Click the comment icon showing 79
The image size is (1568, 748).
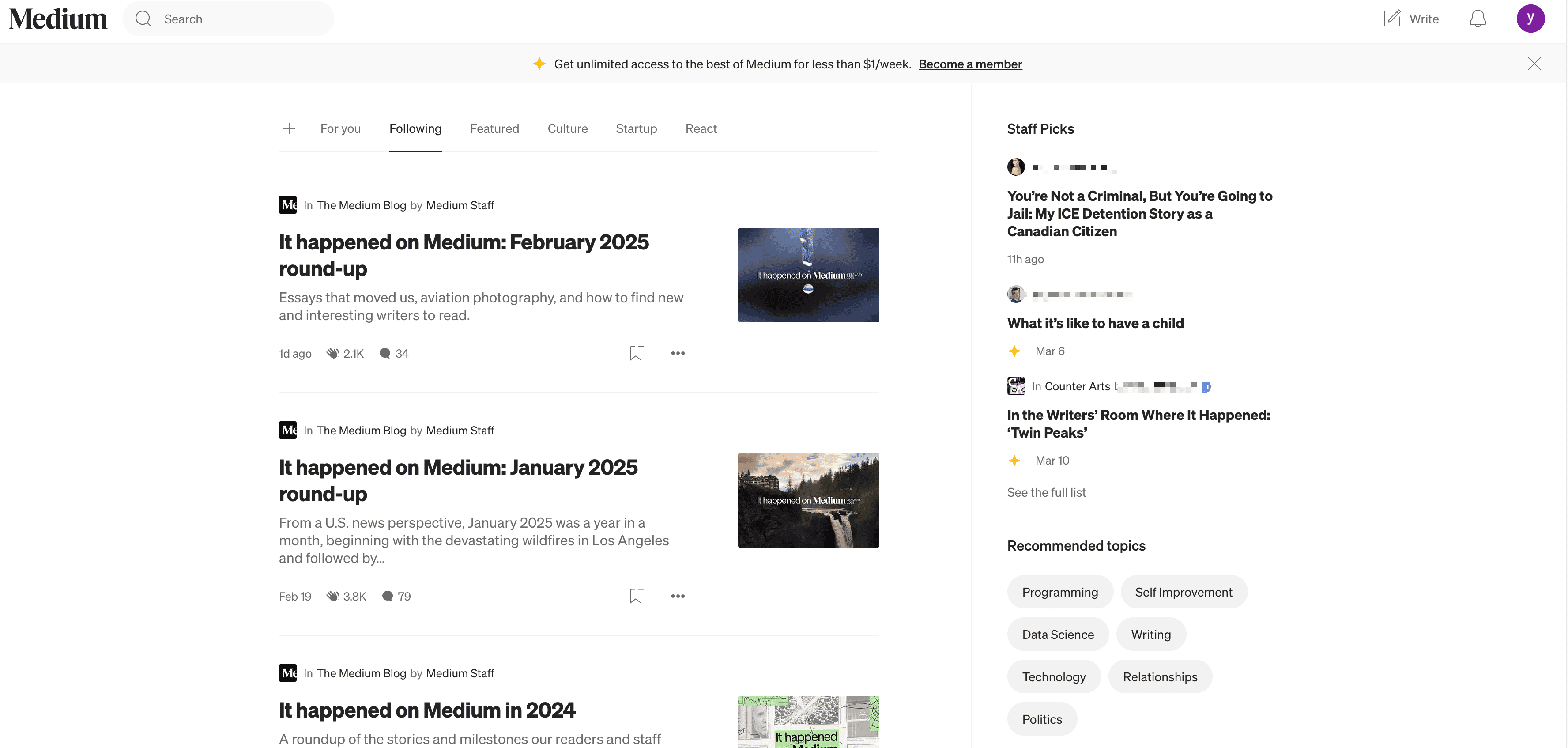pos(387,596)
